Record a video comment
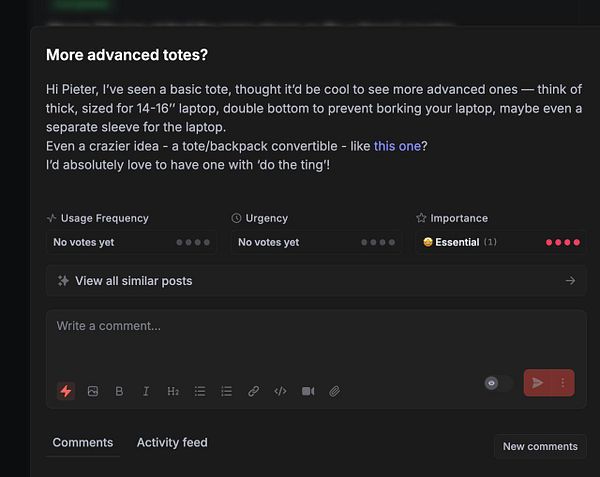The height and width of the screenshot is (477, 600). [308, 391]
